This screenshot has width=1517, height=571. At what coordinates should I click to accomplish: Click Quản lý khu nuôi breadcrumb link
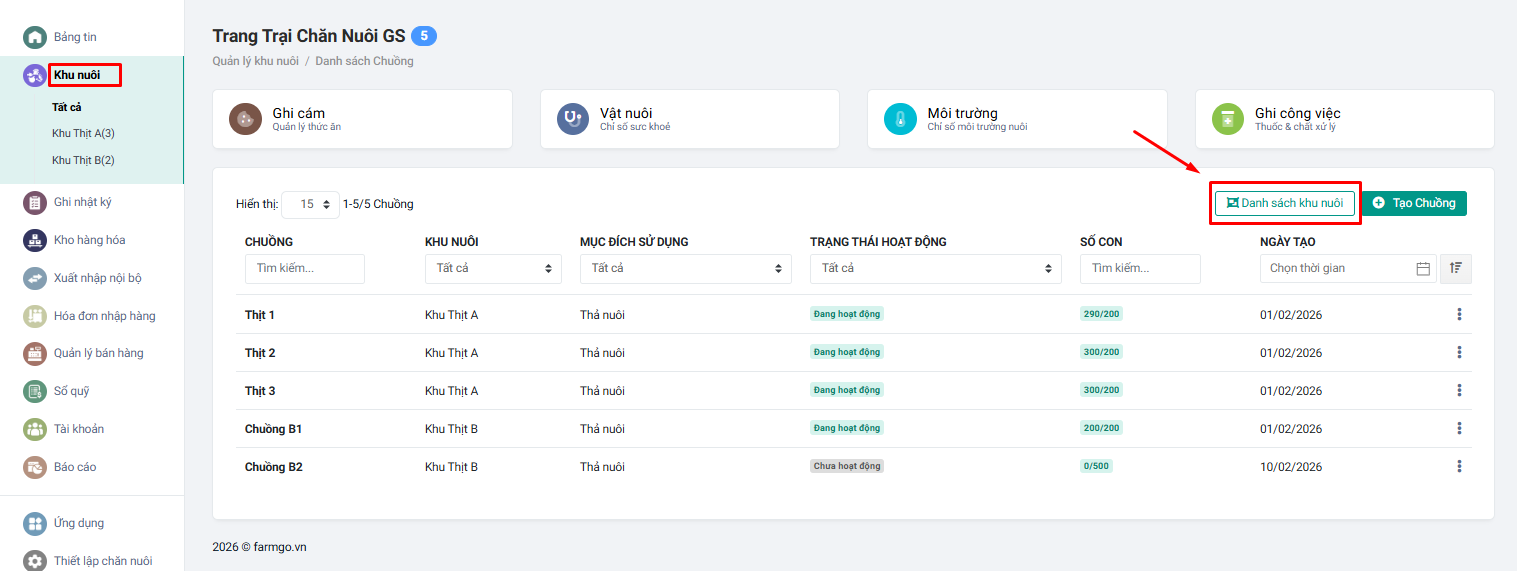click(x=255, y=61)
